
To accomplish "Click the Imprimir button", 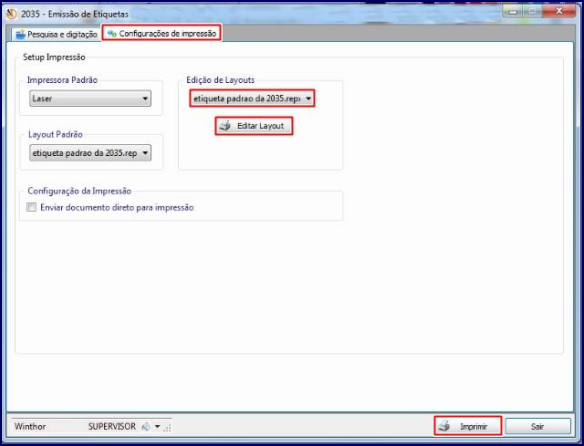I will pyautogui.click(x=467, y=426).
